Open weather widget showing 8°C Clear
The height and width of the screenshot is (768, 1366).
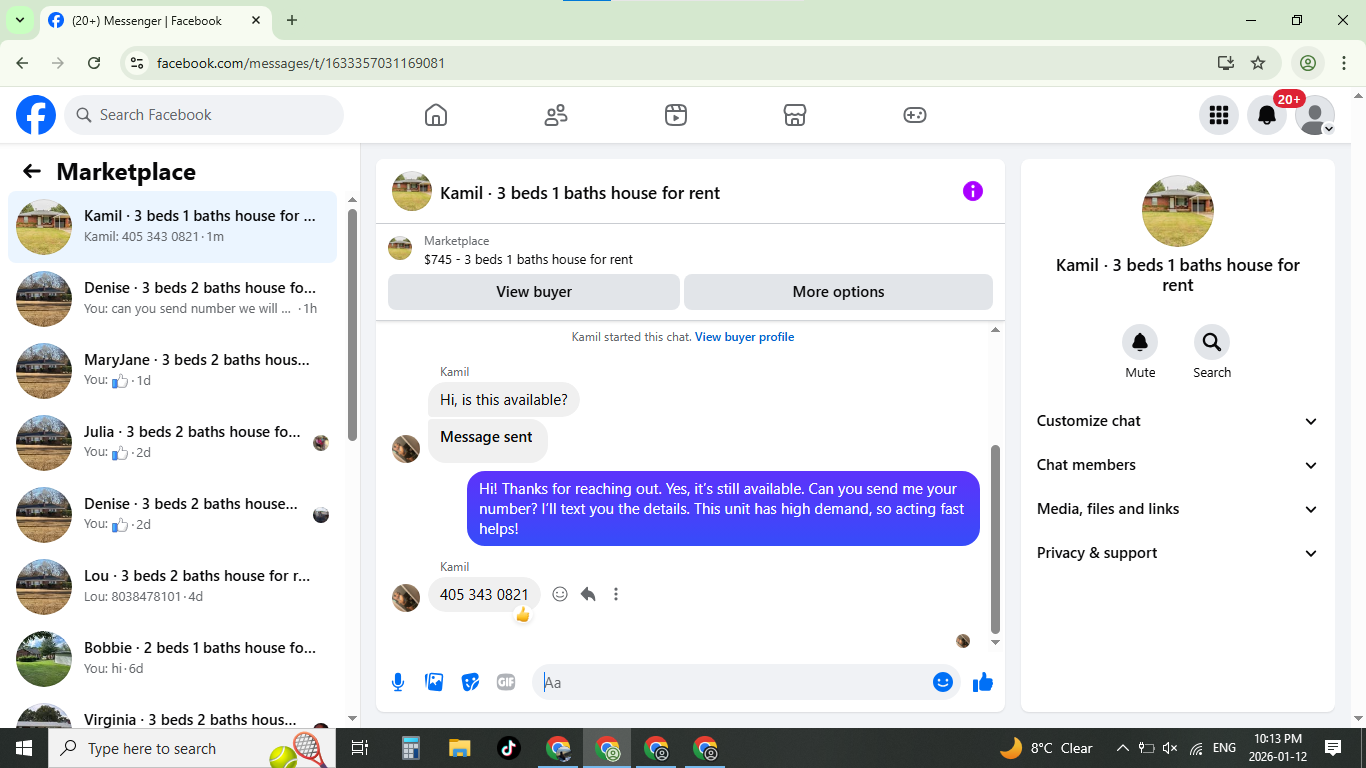point(1046,748)
